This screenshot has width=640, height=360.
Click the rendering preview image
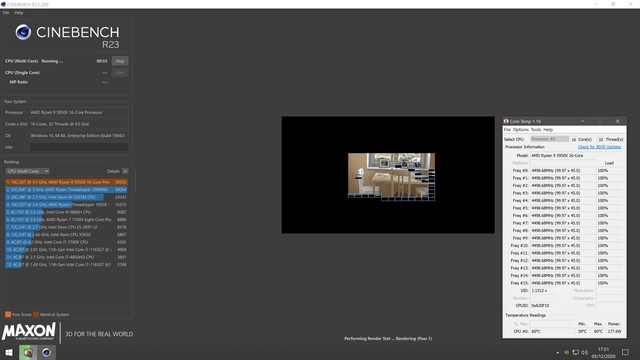[x=391, y=177]
